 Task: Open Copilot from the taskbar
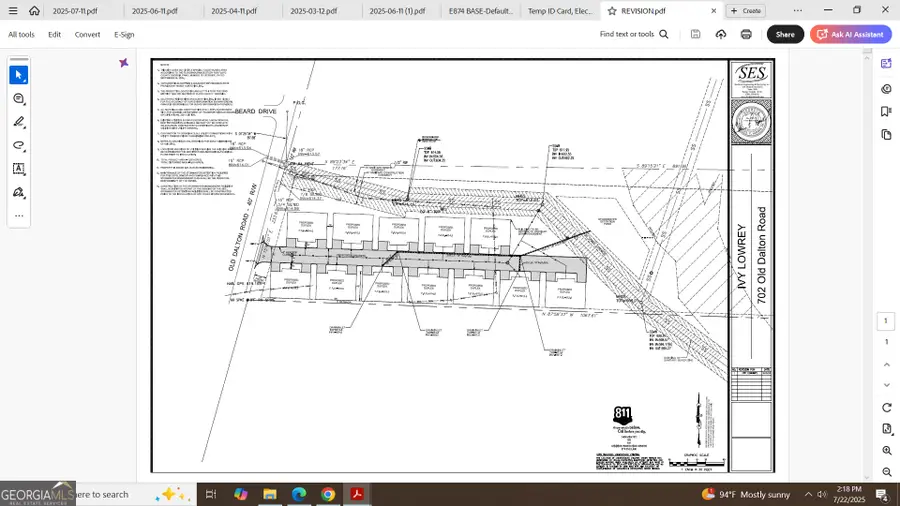click(240, 494)
